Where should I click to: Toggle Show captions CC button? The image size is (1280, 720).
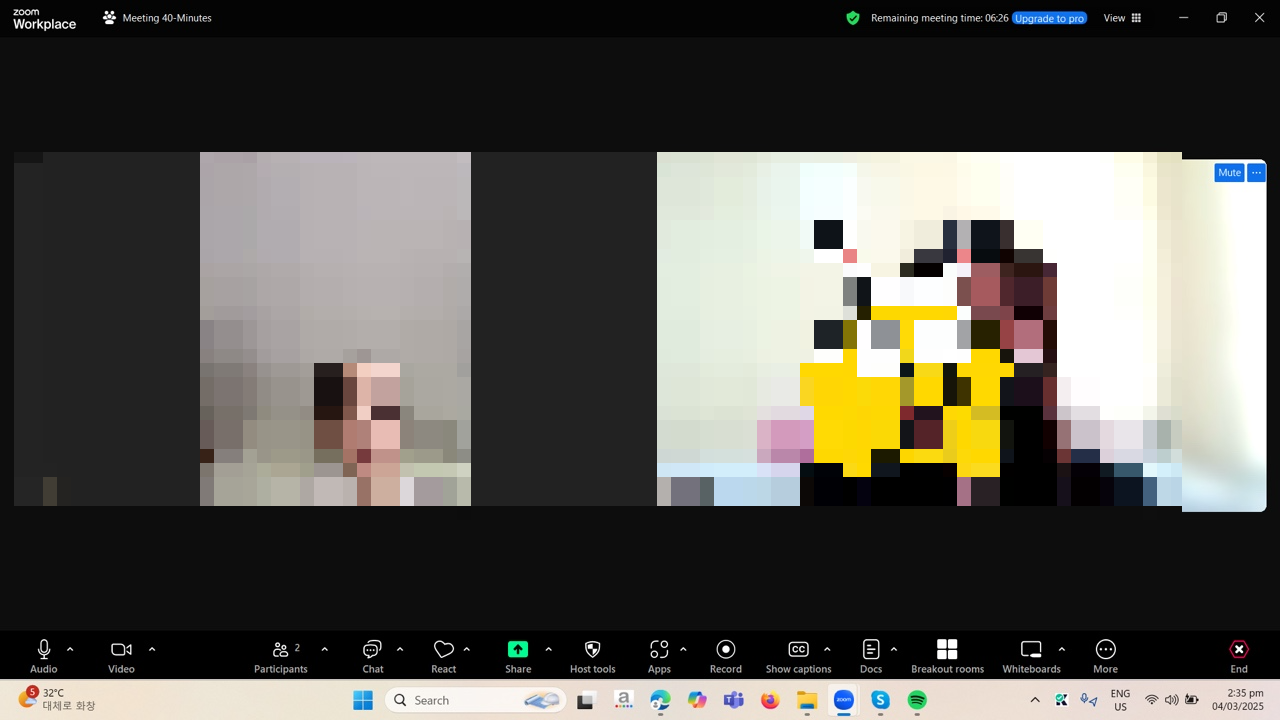tap(798, 656)
